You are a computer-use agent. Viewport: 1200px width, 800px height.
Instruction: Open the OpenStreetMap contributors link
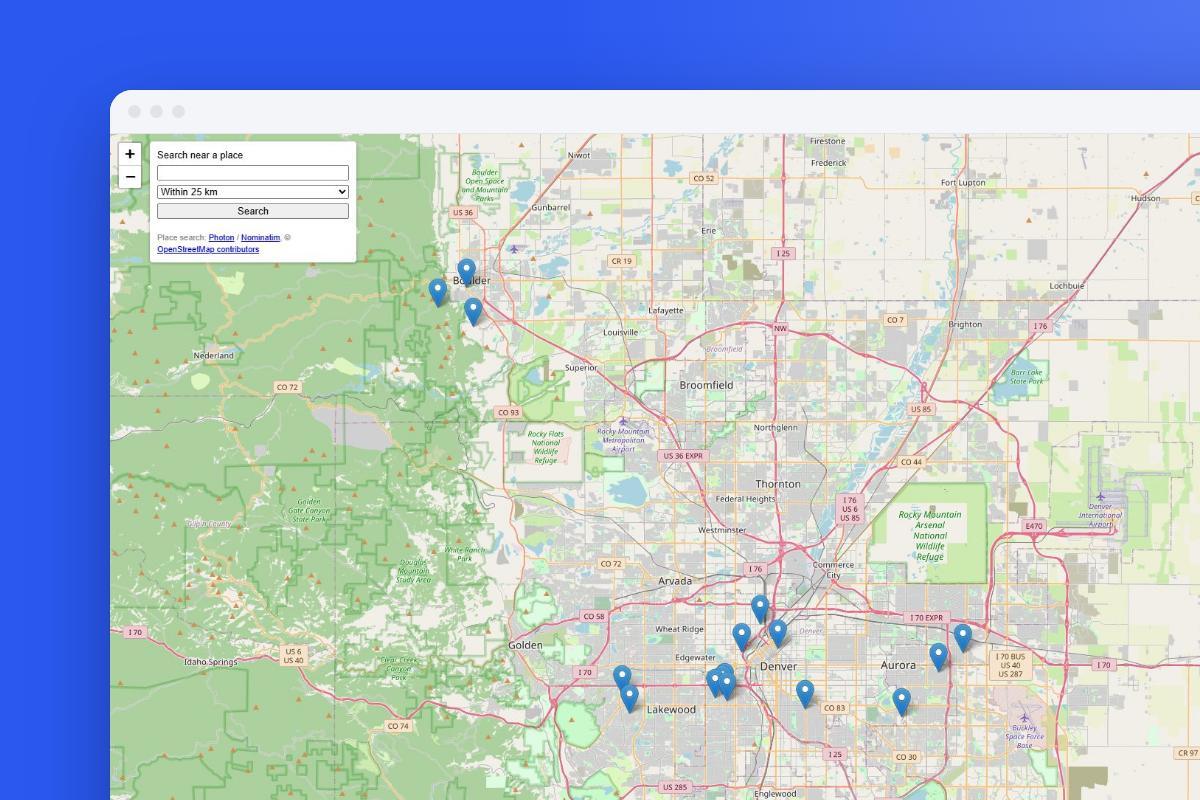click(x=208, y=249)
